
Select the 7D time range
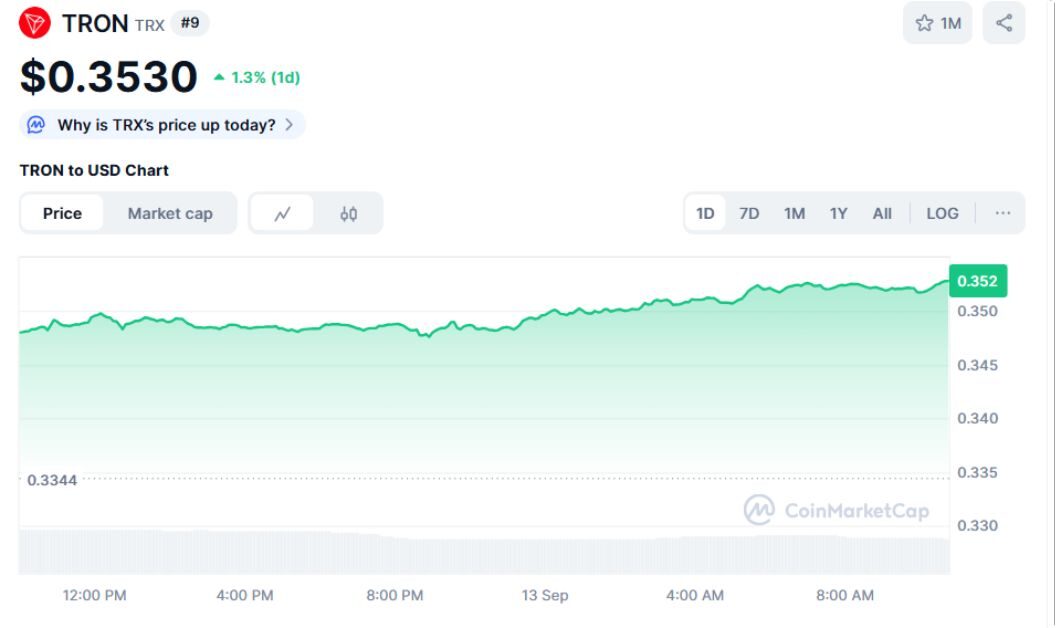(749, 213)
